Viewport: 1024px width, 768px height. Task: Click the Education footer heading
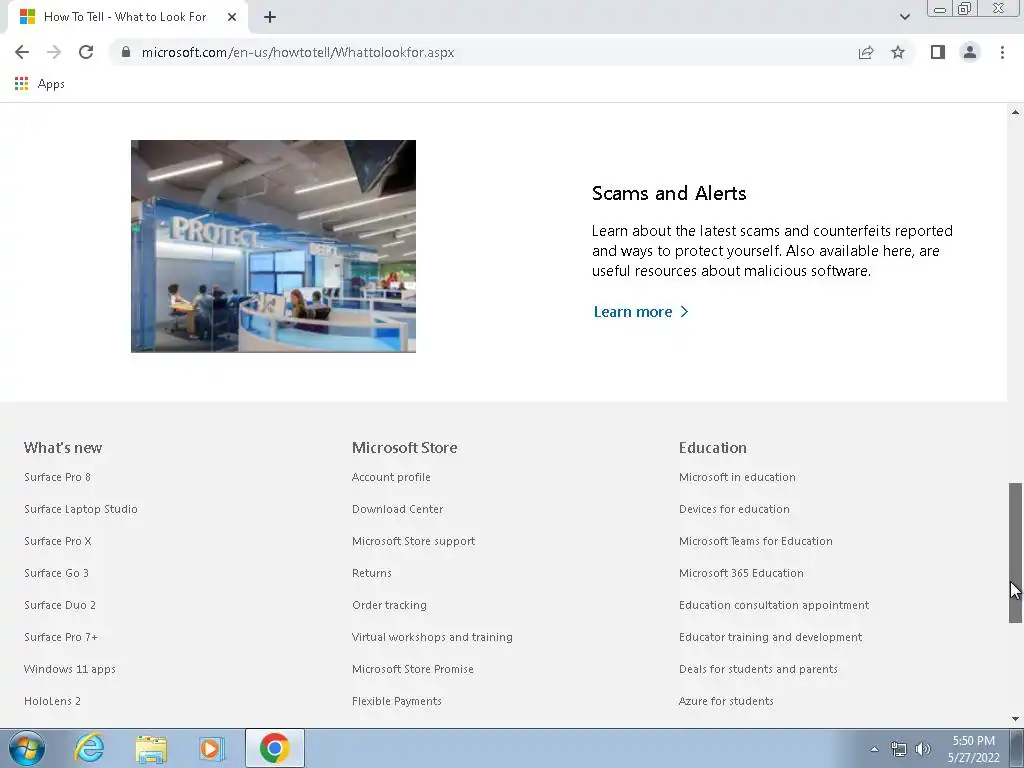[x=713, y=448]
